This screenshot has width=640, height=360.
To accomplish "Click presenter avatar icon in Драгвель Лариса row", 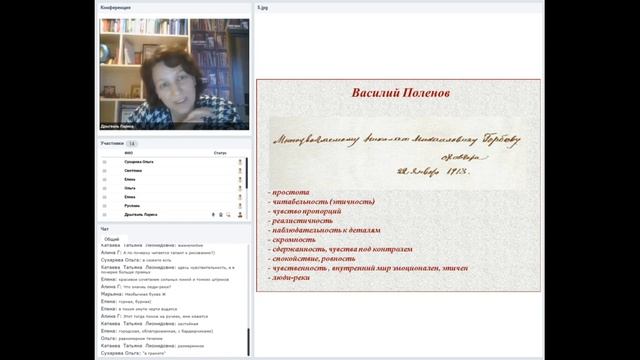I will coord(240,215).
